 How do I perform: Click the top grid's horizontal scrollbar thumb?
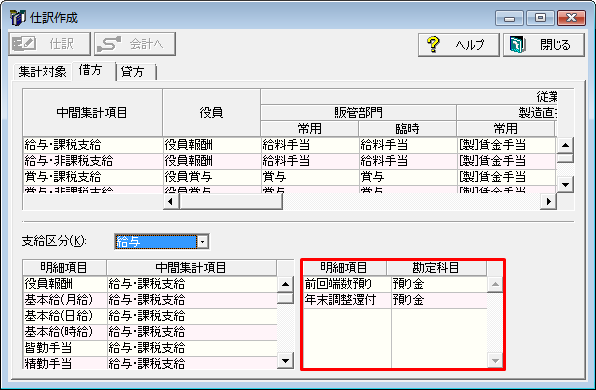tap(231, 201)
